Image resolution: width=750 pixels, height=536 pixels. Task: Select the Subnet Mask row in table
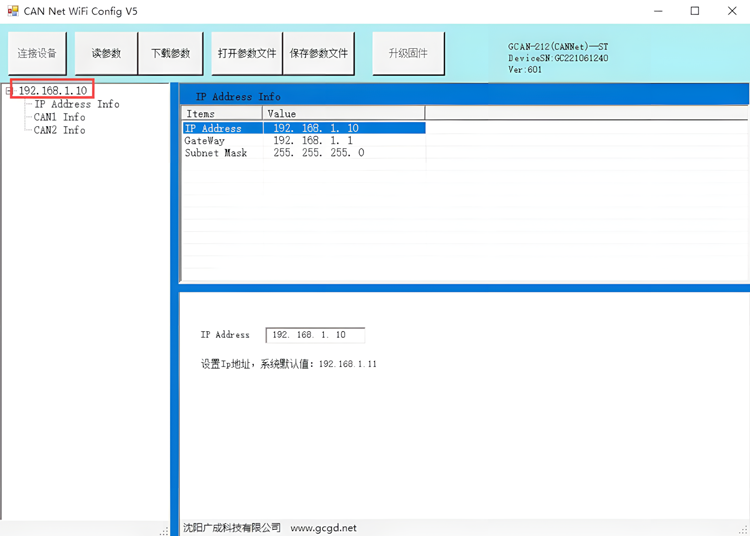click(x=215, y=153)
